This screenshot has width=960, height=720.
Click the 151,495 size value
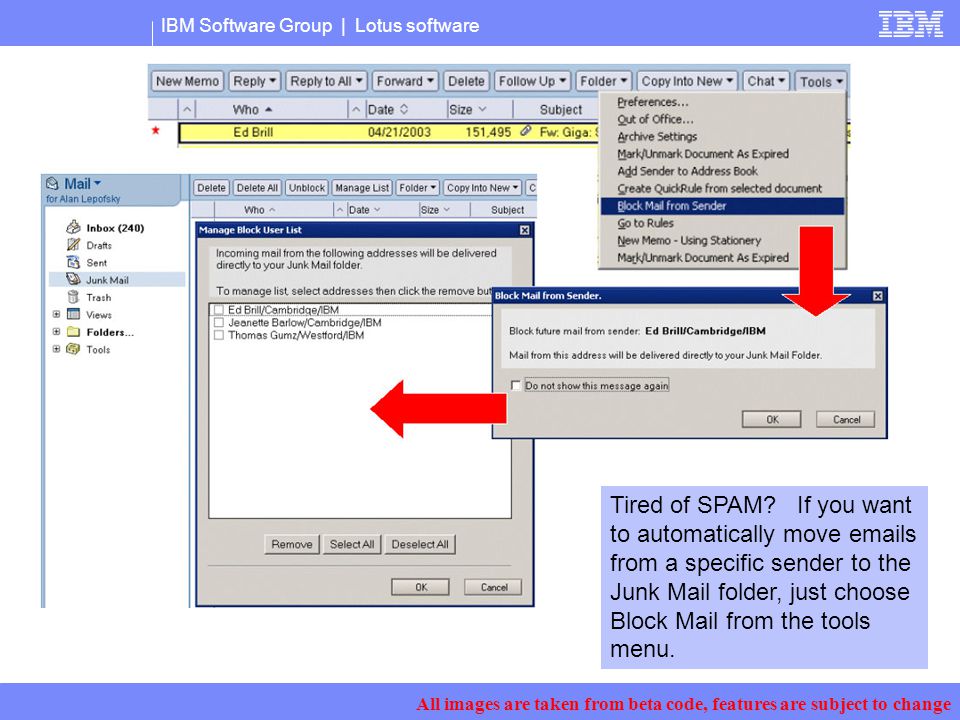pyautogui.click(x=488, y=132)
